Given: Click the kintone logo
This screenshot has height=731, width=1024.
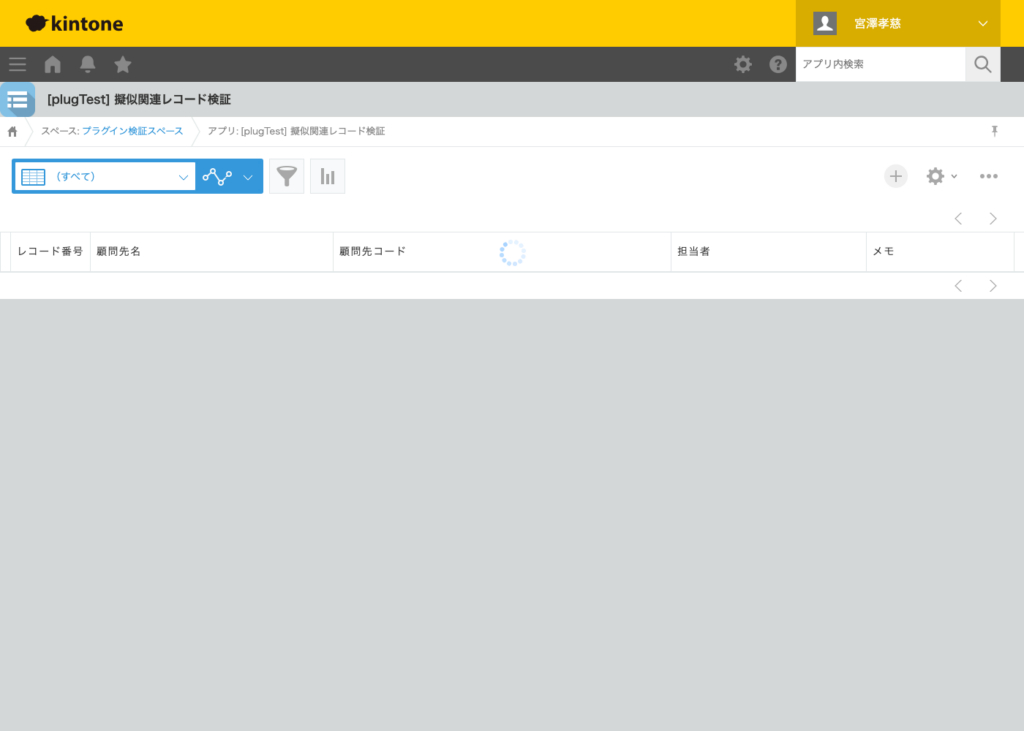Looking at the screenshot, I should coord(74,23).
